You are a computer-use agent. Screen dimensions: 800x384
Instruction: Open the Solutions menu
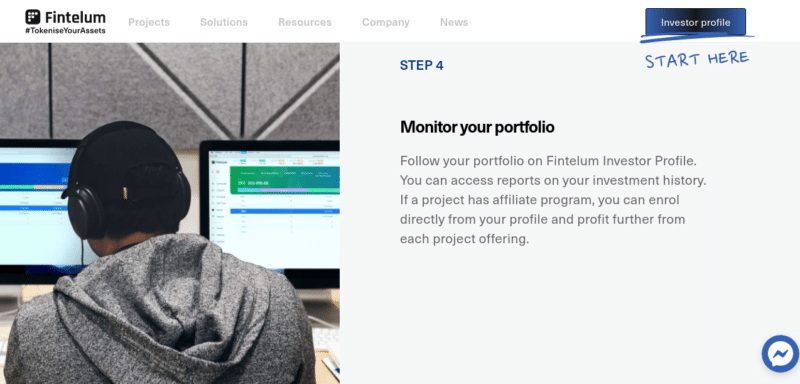(x=224, y=22)
